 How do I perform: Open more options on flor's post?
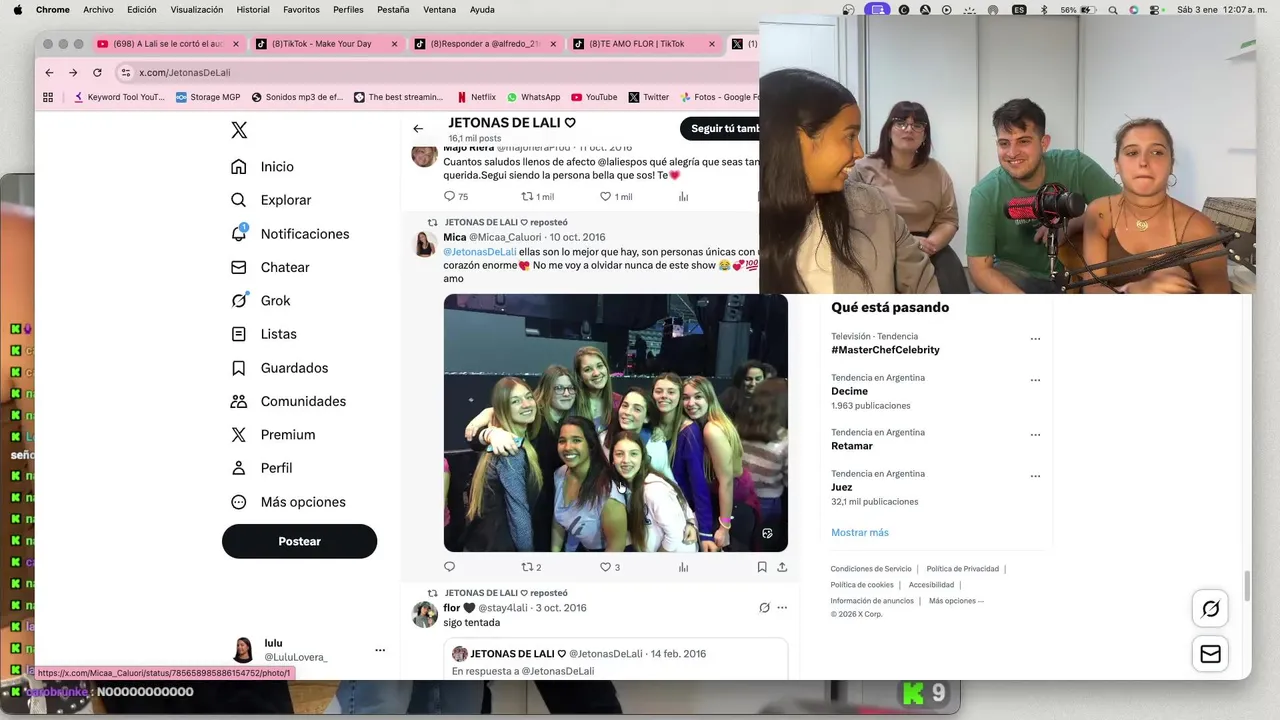(x=782, y=608)
